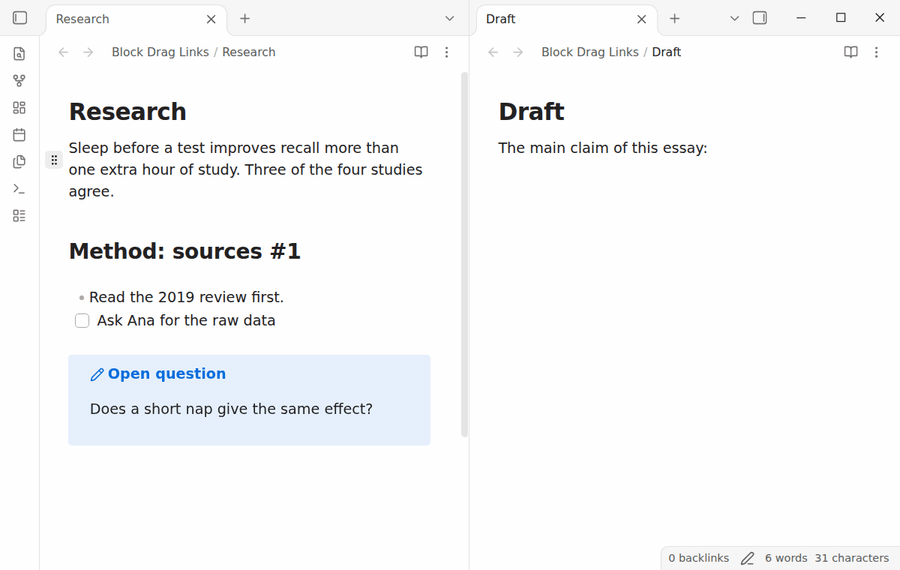Click the Research pane vertical scrollbar

(464, 254)
